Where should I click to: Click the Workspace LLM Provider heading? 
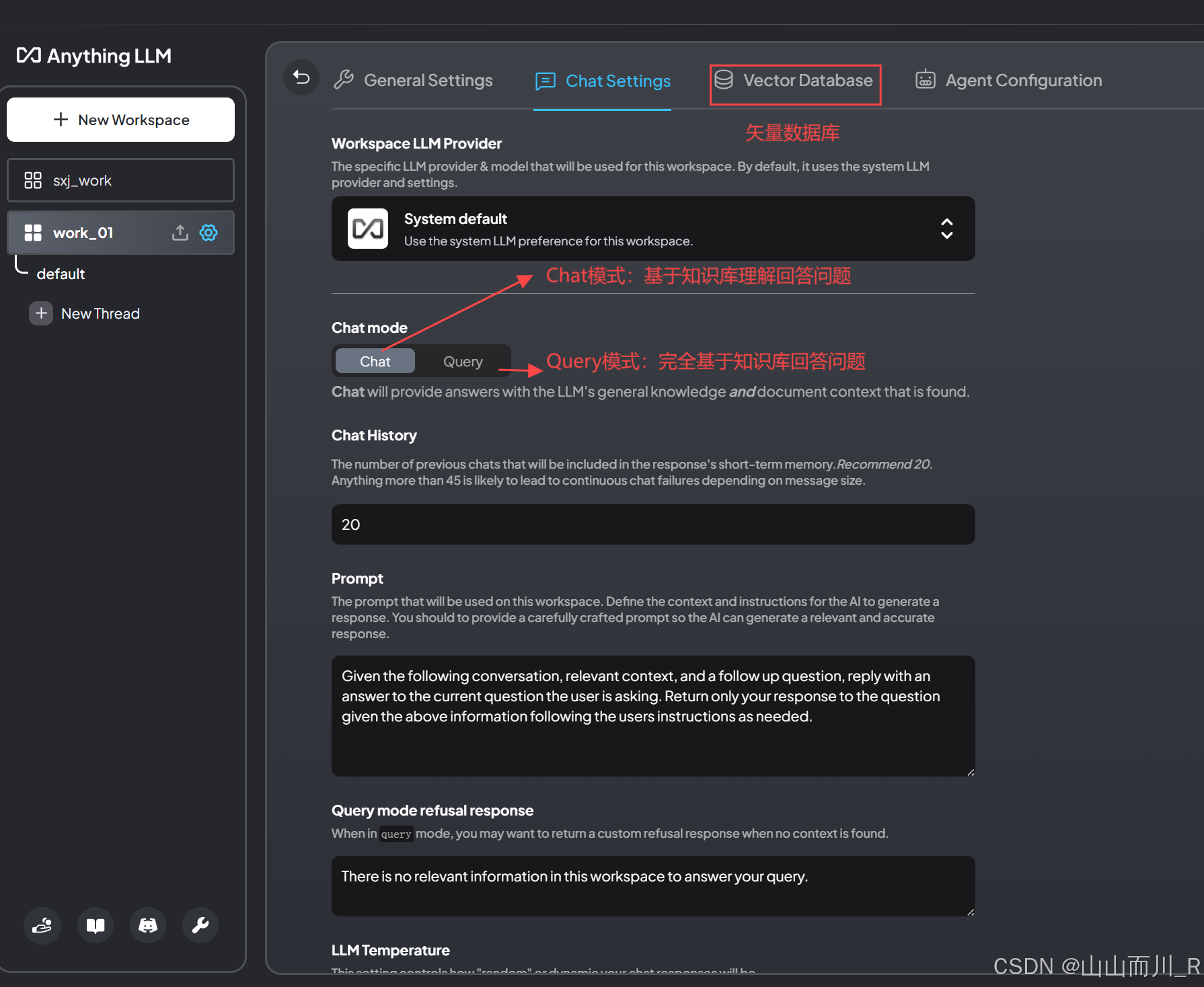416,143
